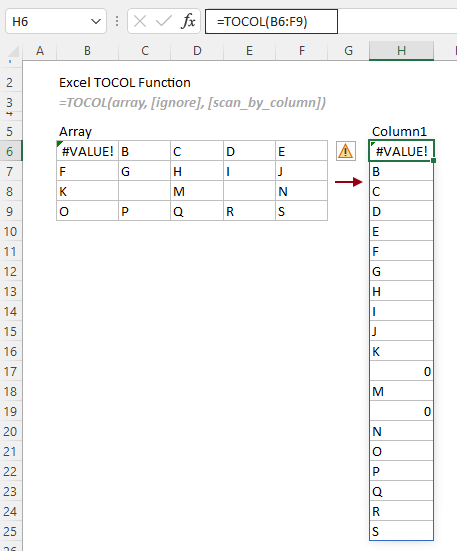Image resolution: width=457 pixels, height=551 pixels.
Task: Select cell B6 containing #VALUE! in the array
Action: pyautogui.click(x=87, y=151)
